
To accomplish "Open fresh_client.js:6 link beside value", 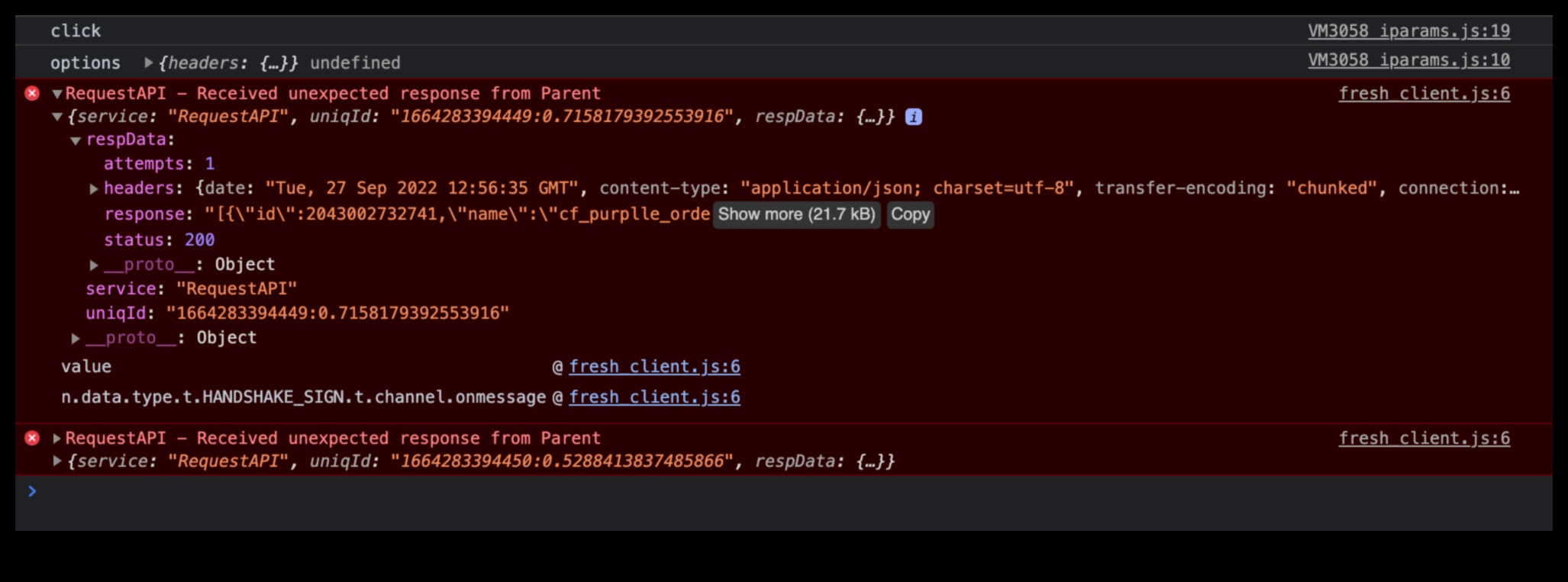I will click(654, 367).
